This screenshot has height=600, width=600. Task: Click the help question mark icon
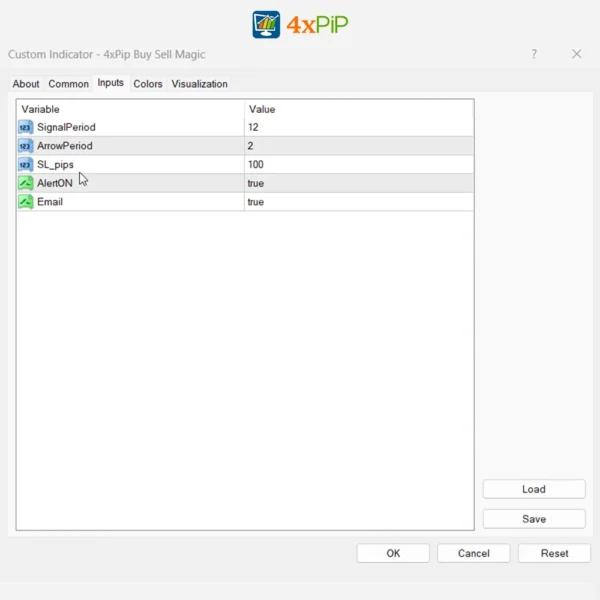(x=534, y=54)
